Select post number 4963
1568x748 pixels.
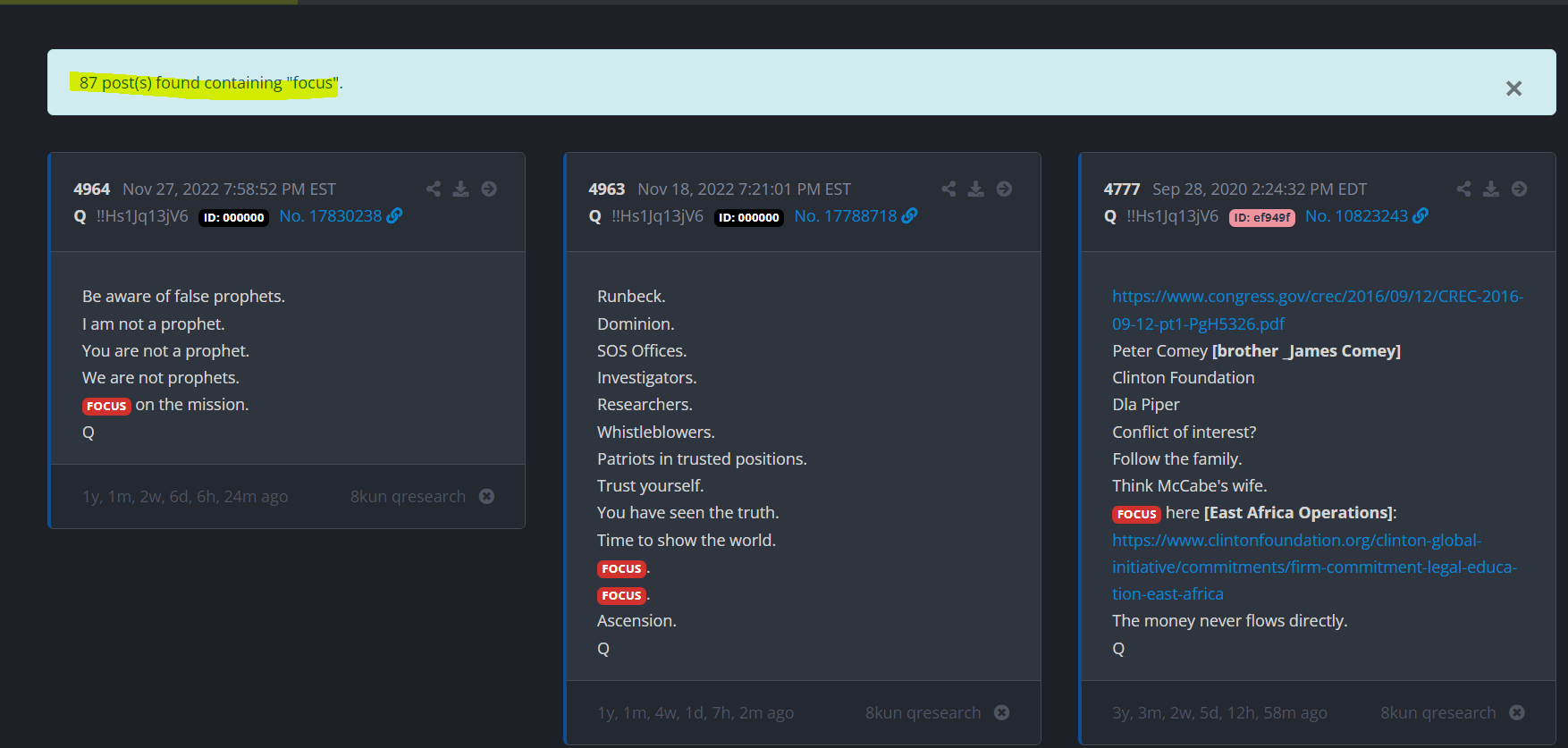606,189
